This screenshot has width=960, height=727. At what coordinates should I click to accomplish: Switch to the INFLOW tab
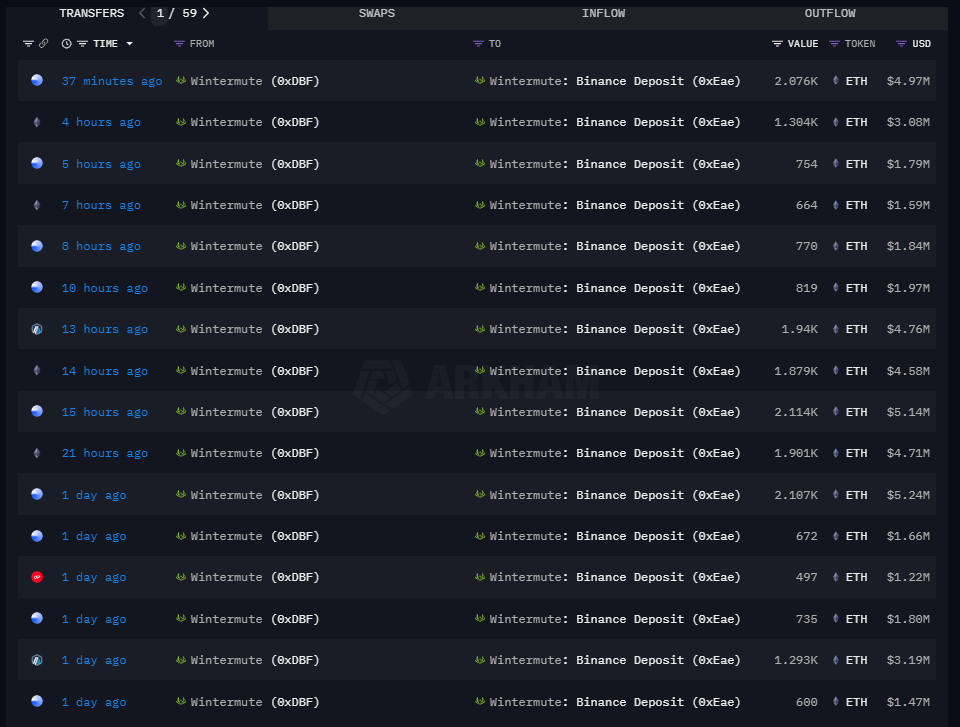click(603, 13)
